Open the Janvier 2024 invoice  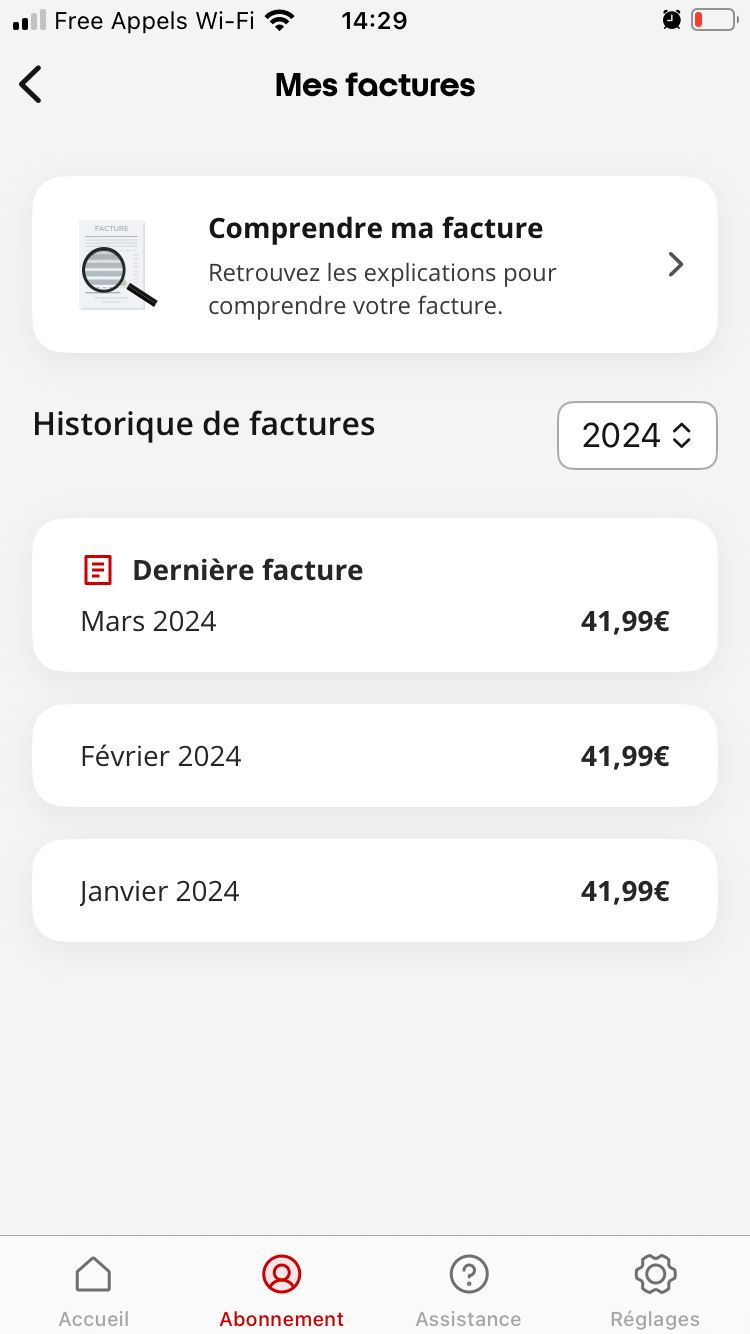(x=374, y=891)
